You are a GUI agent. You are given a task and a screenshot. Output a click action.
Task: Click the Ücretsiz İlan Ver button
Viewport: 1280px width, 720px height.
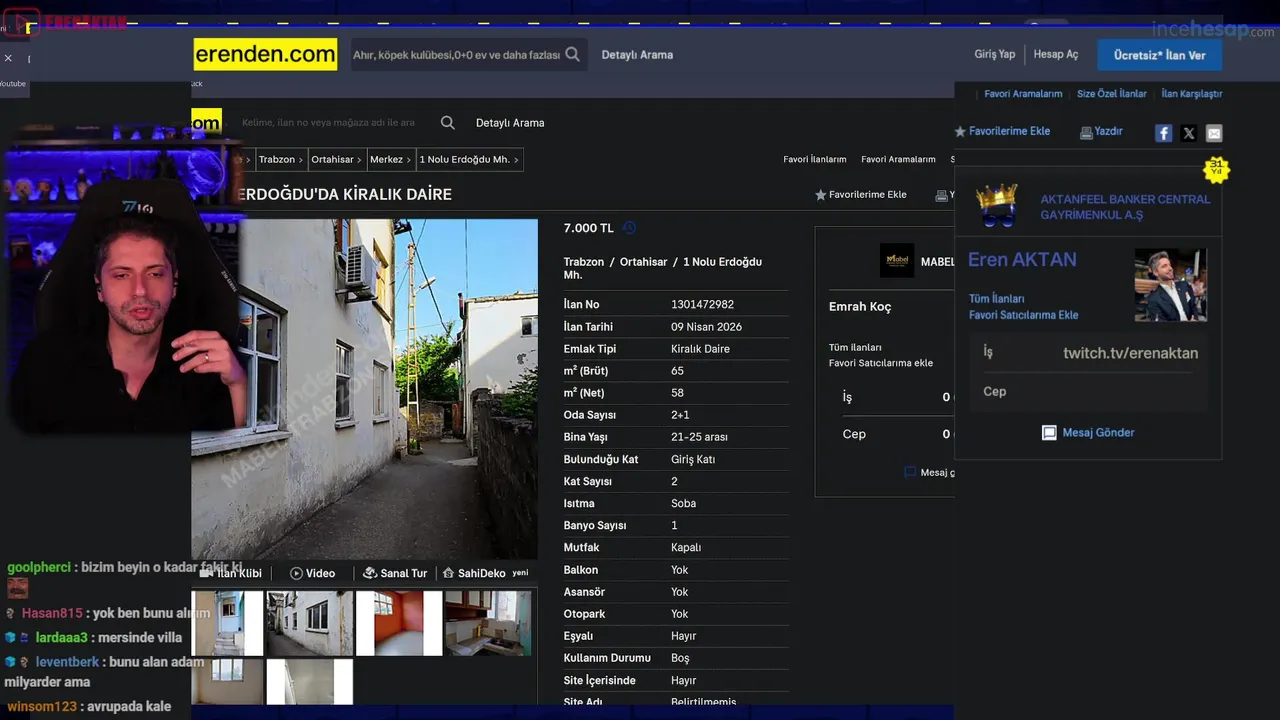[x=1160, y=55]
